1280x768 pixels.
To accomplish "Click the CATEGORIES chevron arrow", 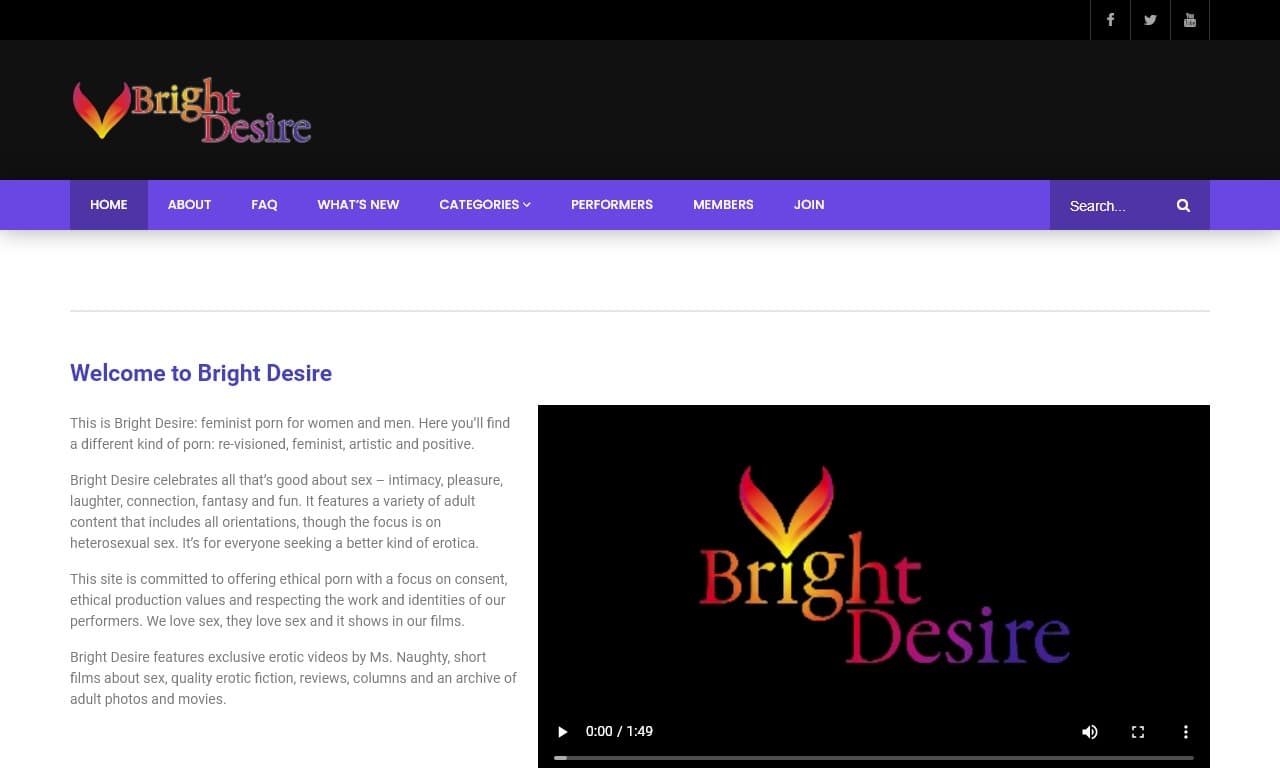I will coord(526,205).
